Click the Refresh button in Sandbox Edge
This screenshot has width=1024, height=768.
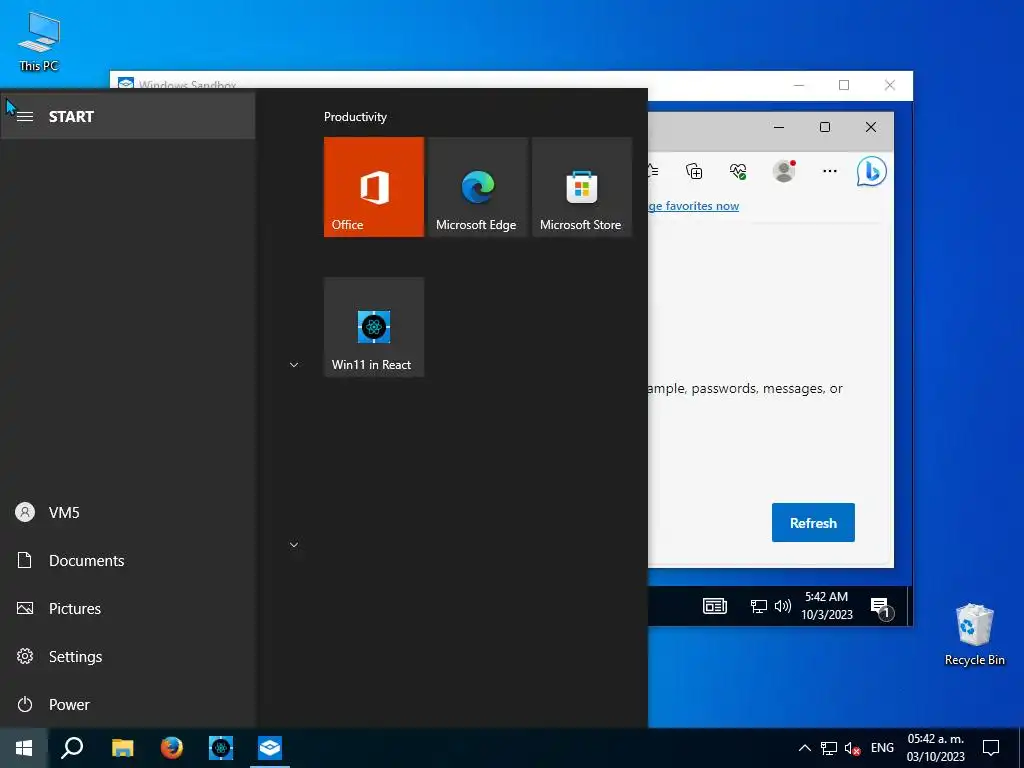[813, 522]
